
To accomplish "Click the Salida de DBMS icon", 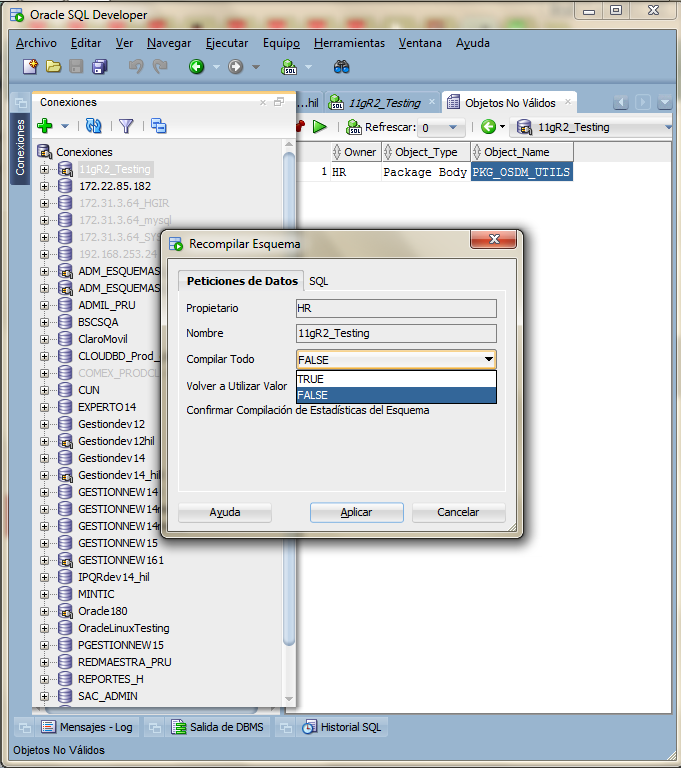I will (179, 727).
